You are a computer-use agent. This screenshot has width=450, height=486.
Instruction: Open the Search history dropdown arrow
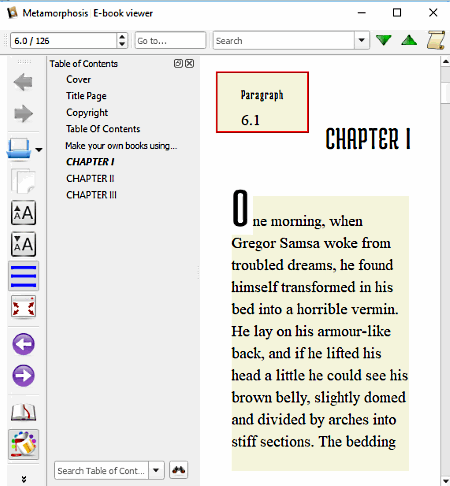coord(362,40)
